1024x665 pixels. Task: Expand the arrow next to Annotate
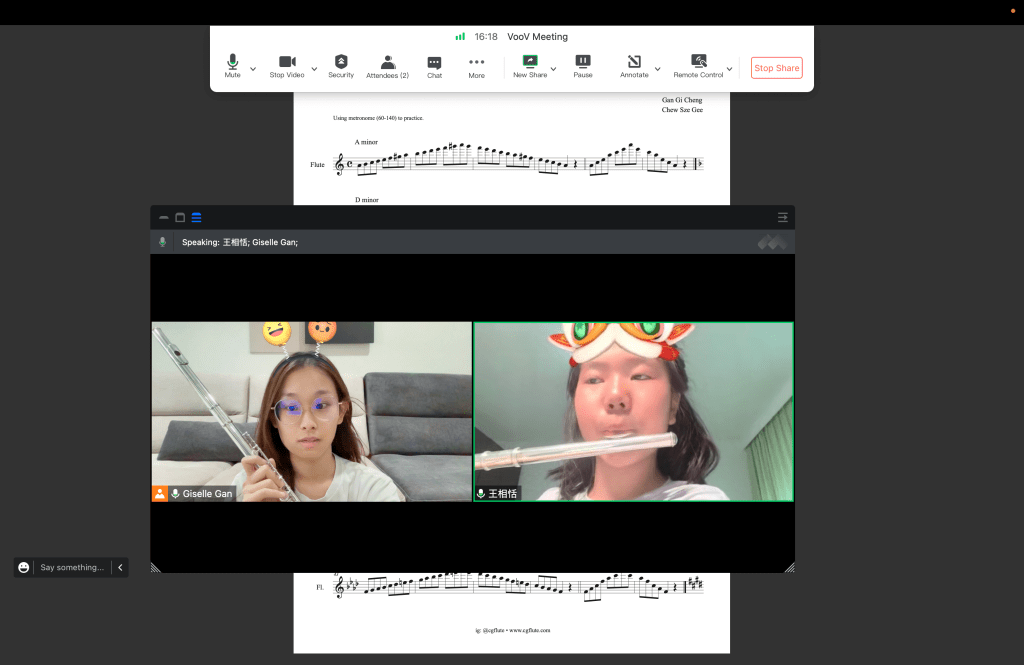657,69
